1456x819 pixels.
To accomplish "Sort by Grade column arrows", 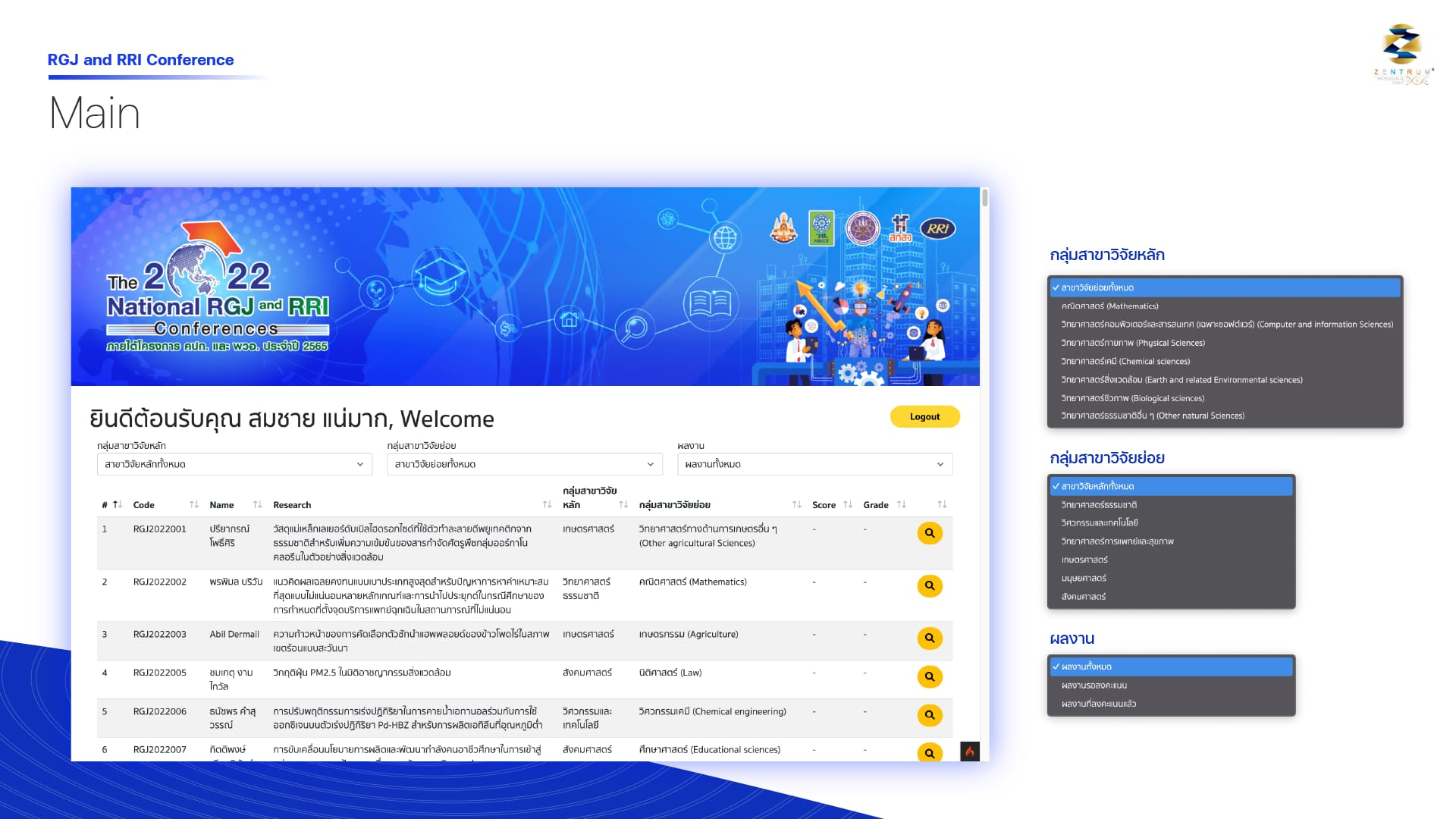I will (901, 504).
